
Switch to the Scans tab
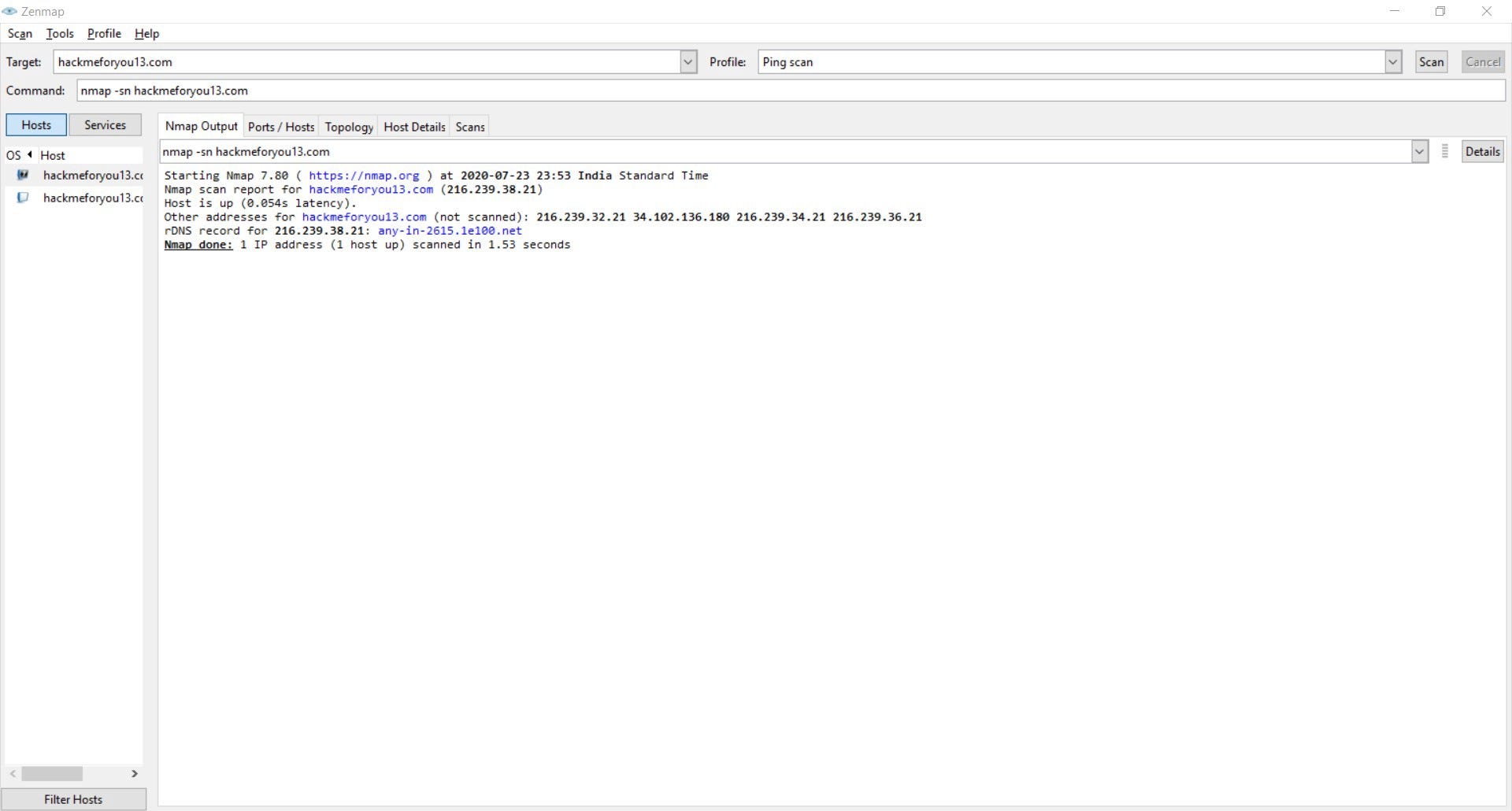[x=470, y=127]
